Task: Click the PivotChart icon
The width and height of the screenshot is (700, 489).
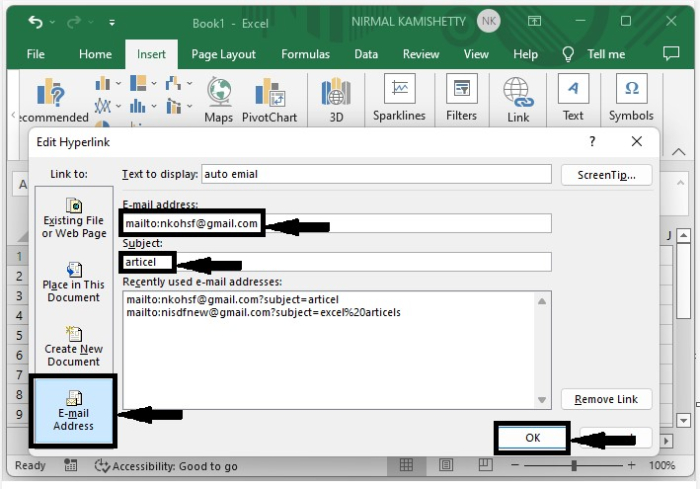Action: (269, 92)
